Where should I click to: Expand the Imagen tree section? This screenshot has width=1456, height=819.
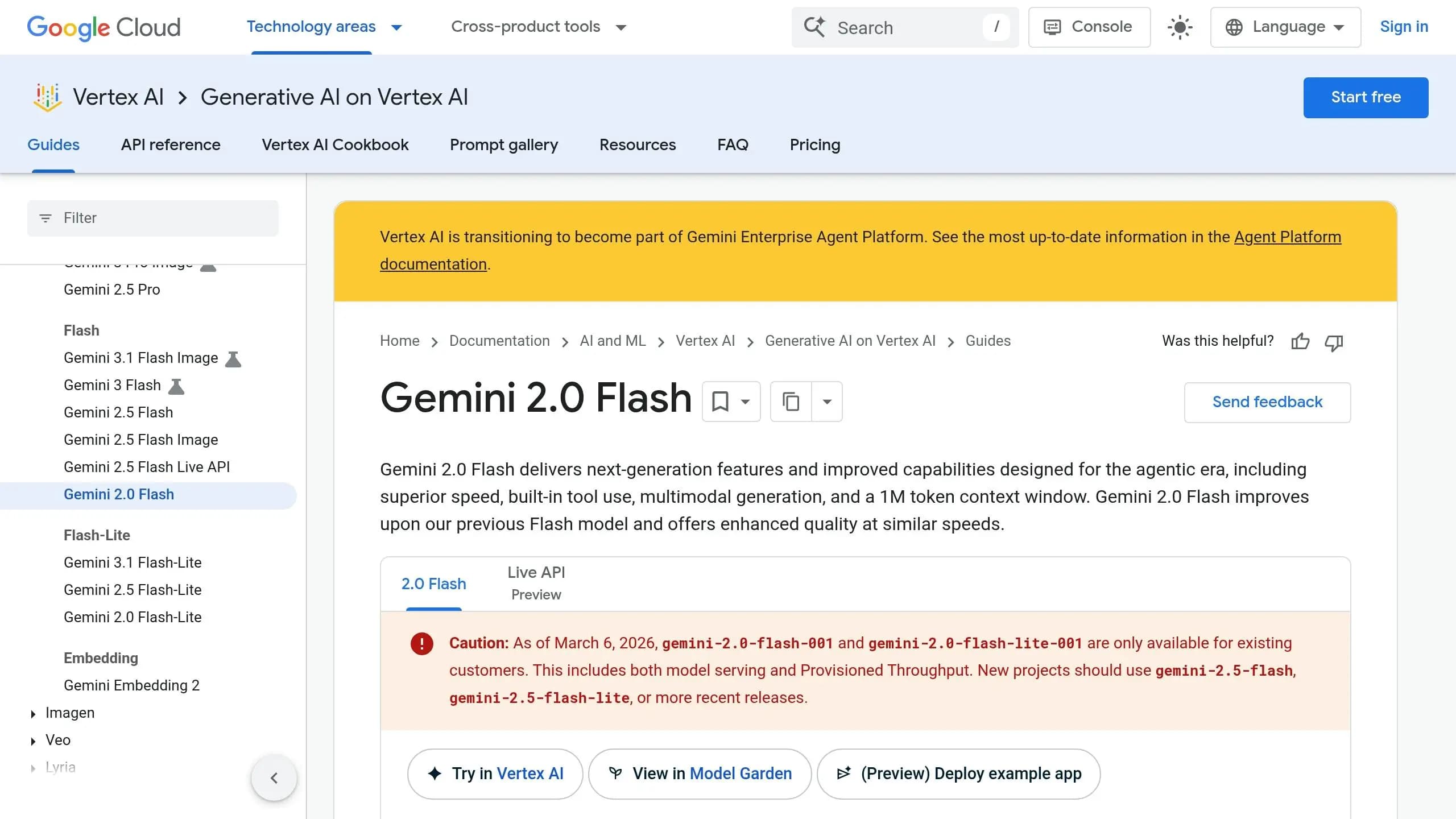point(33,714)
